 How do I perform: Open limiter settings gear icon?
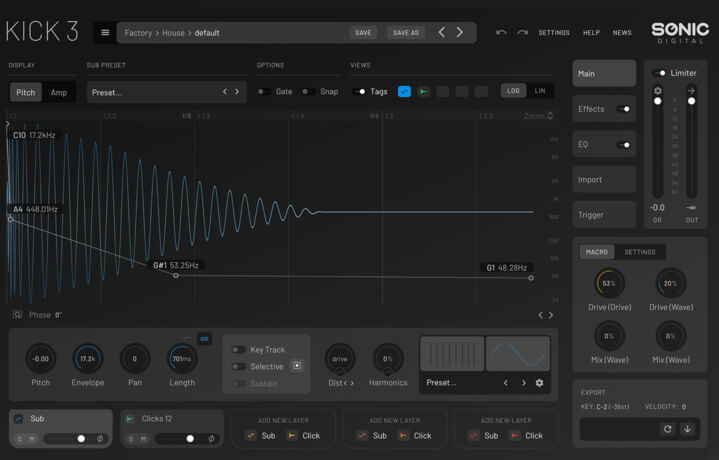(x=657, y=90)
